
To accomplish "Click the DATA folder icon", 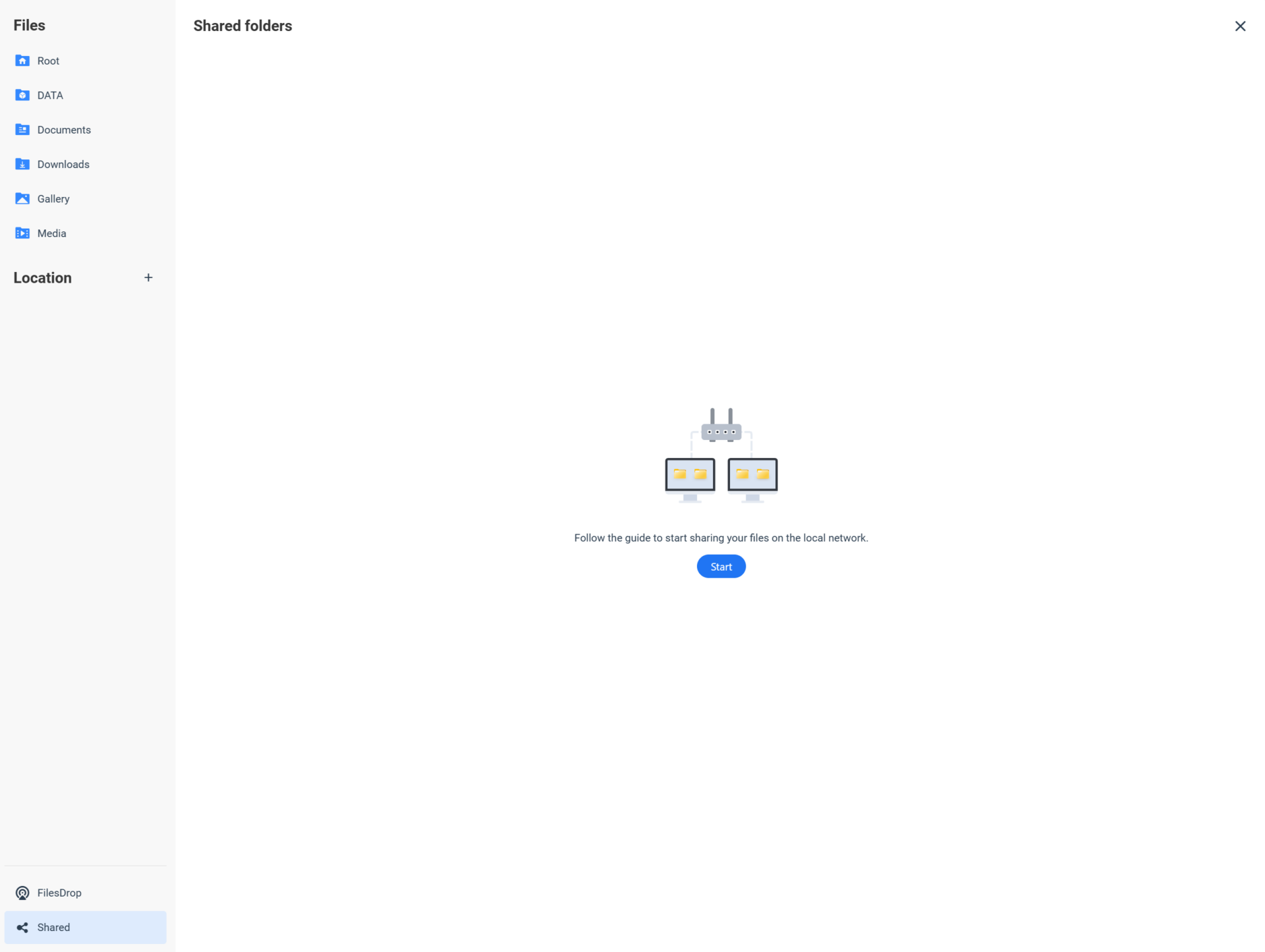I will 22,95.
